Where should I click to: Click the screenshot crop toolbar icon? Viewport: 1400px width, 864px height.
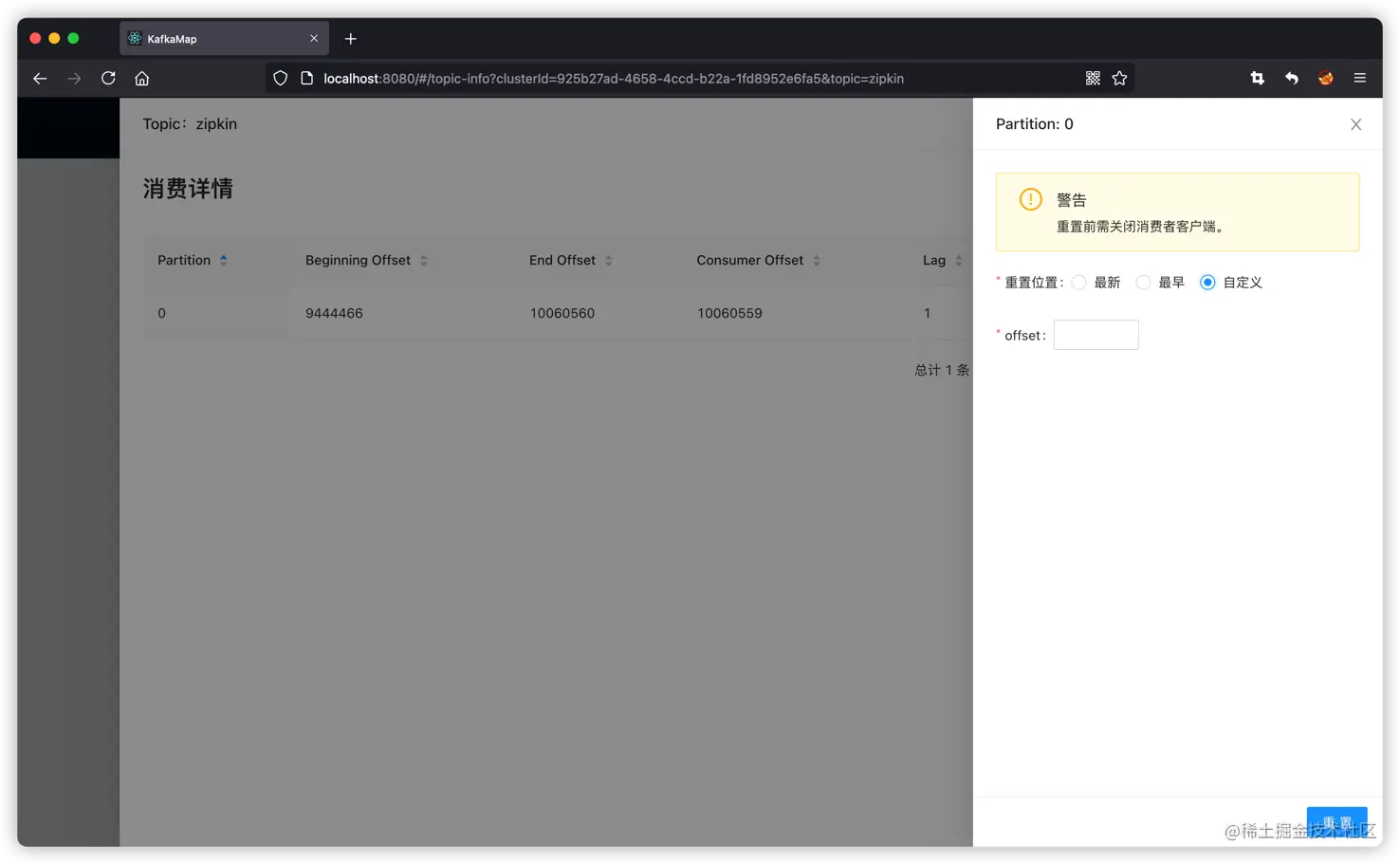[1256, 78]
